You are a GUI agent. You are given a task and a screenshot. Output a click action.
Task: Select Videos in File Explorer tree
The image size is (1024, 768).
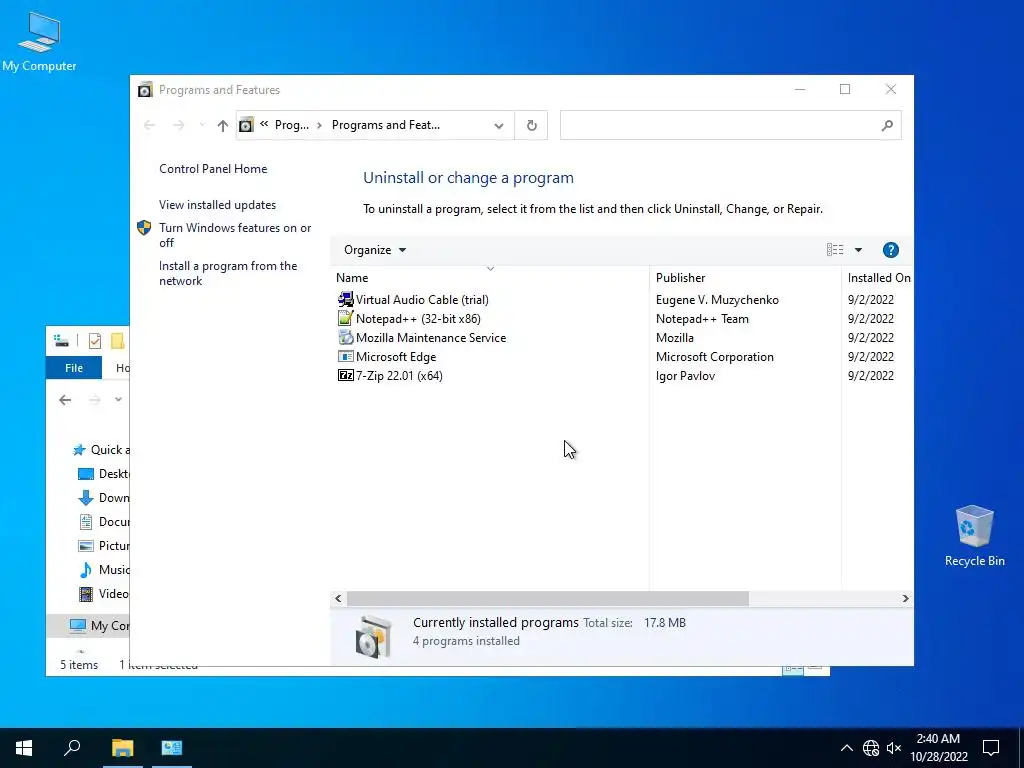tap(103, 594)
